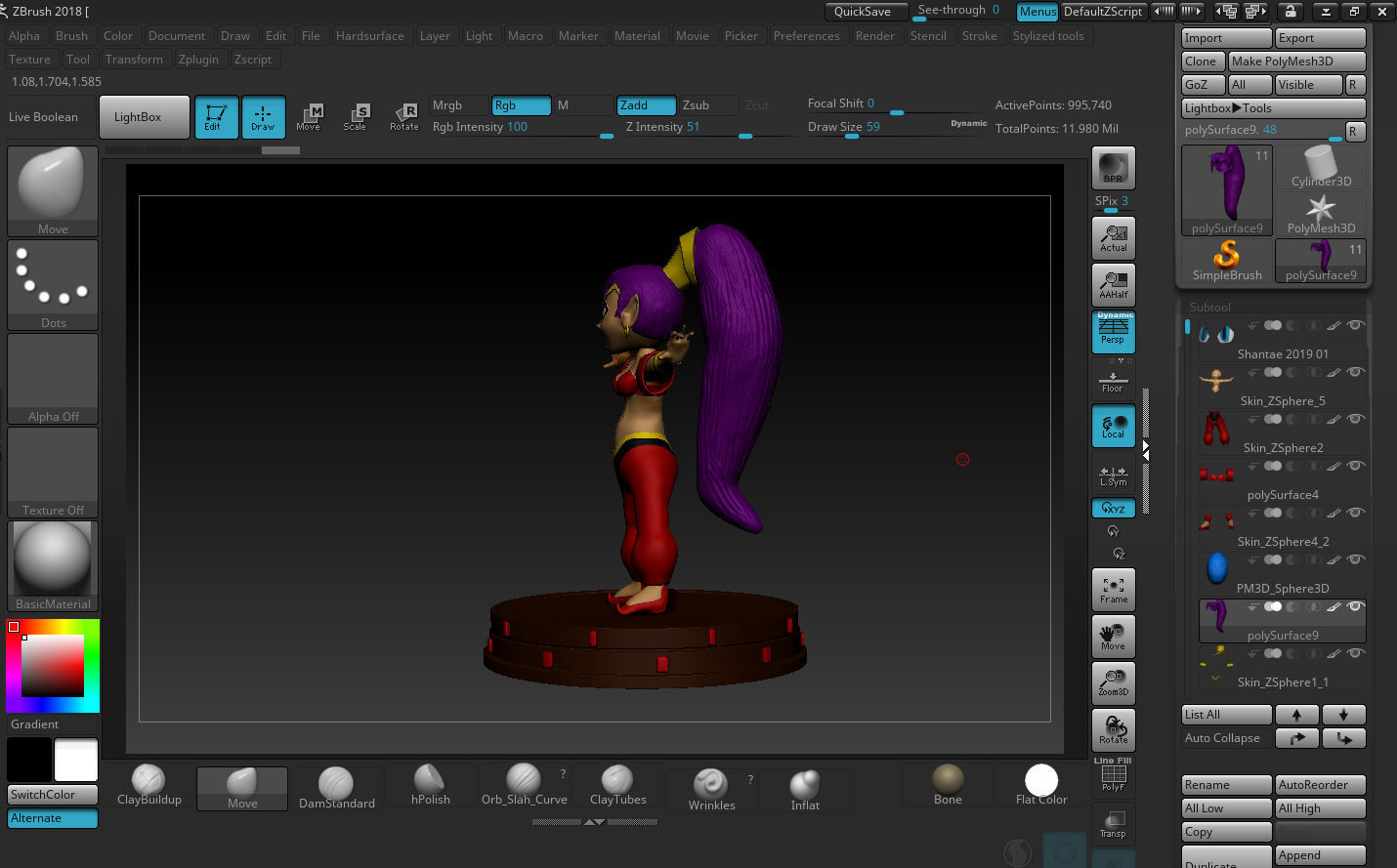Open the Stylized tools menu
The height and width of the screenshot is (868, 1397).
tap(1048, 36)
